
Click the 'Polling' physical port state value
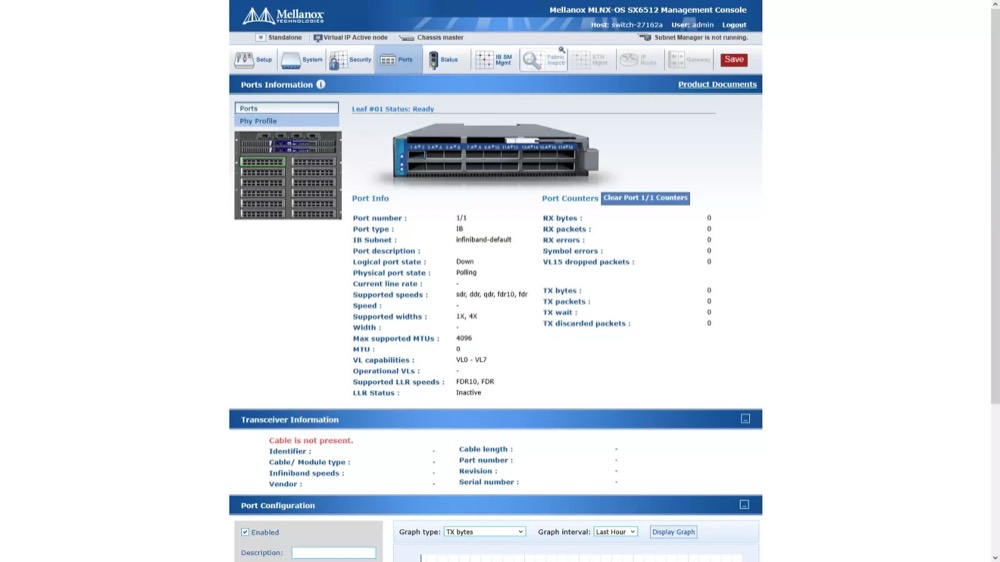[x=466, y=272]
